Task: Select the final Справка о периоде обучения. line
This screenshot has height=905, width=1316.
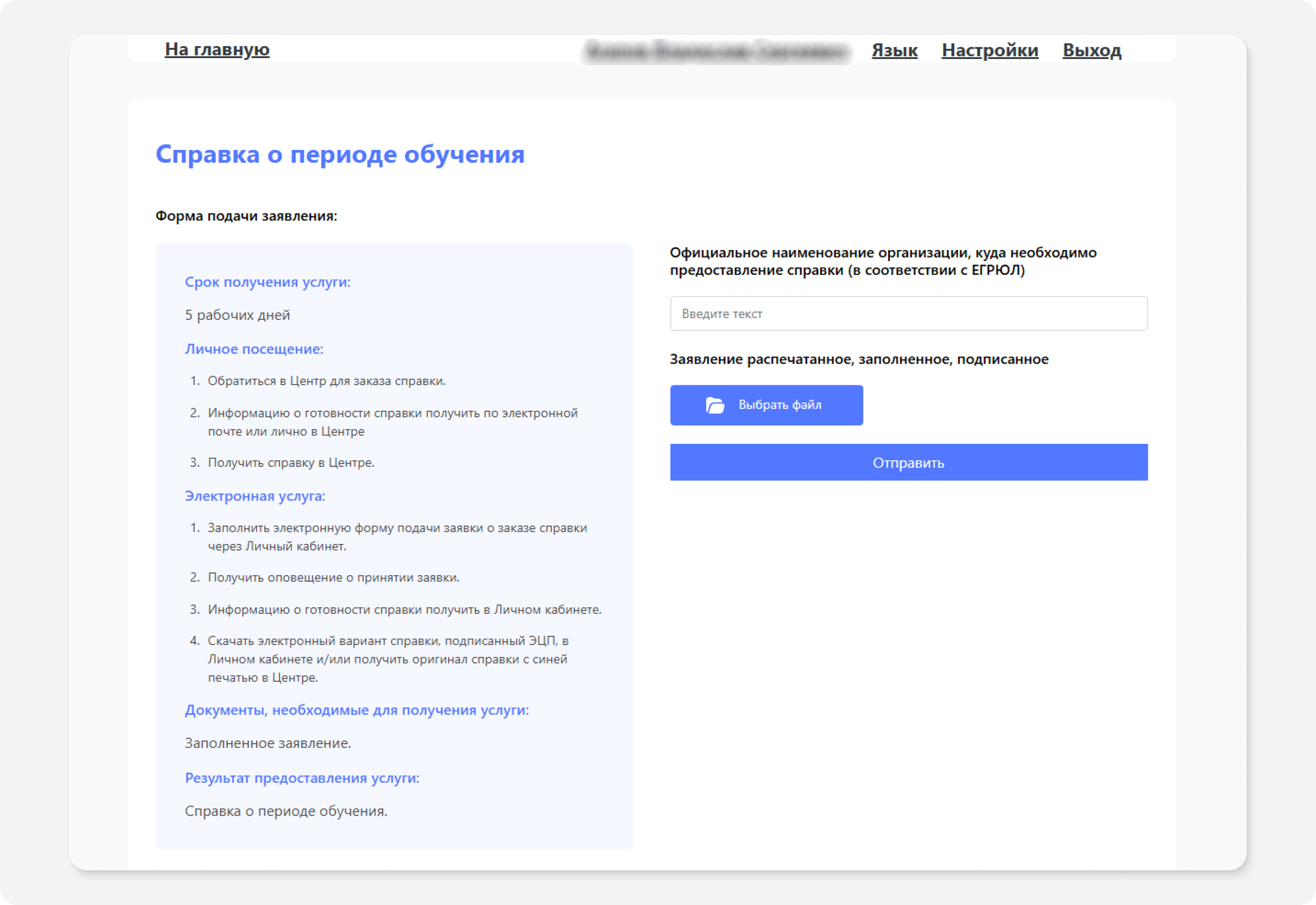Action: pyautogui.click(x=286, y=811)
